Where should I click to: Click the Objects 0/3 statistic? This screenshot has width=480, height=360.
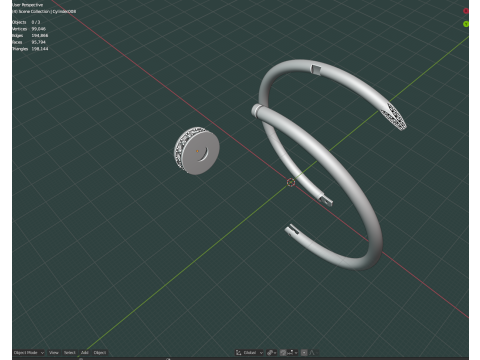point(26,22)
